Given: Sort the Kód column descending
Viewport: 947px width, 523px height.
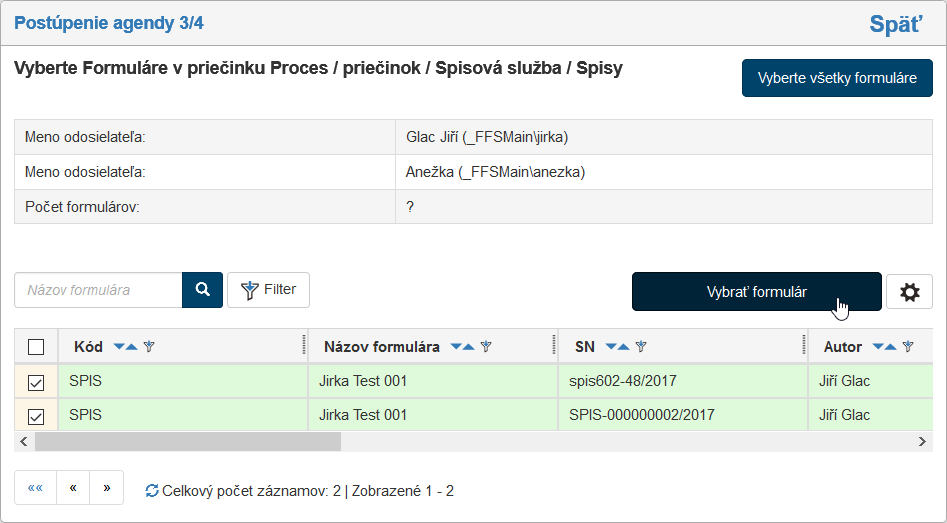Looking at the screenshot, I should (120, 347).
